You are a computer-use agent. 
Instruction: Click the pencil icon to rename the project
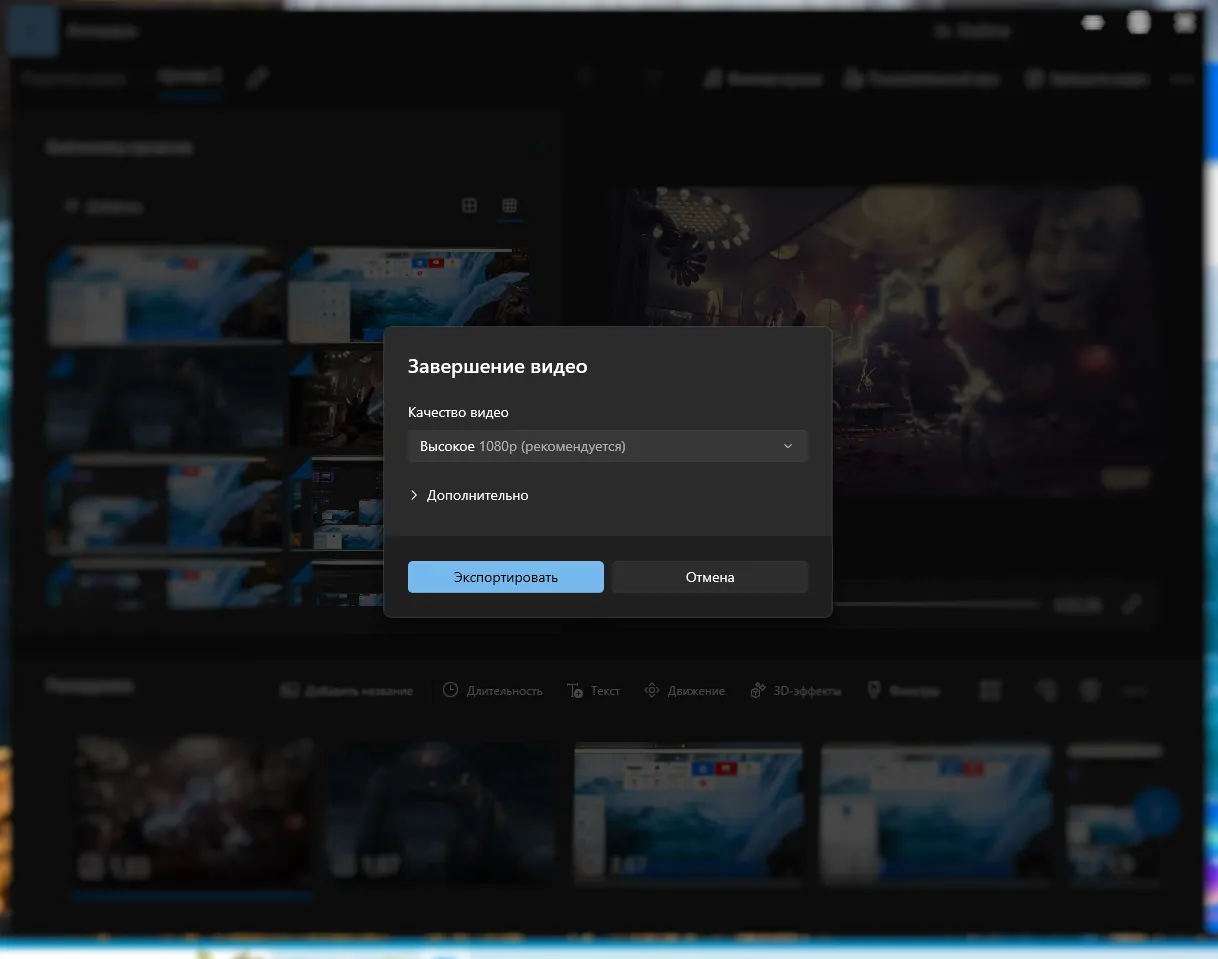click(257, 78)
